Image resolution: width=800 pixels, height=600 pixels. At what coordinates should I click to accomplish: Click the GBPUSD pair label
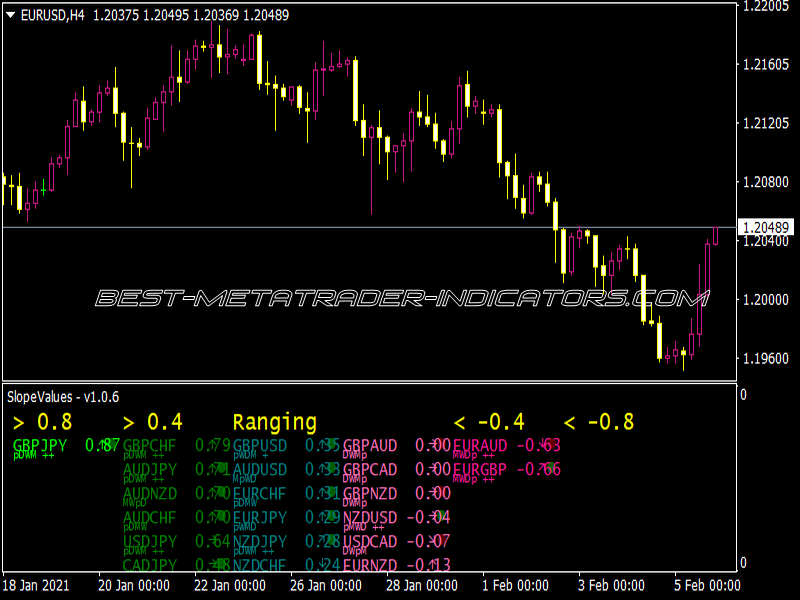[x=260, y=445]
